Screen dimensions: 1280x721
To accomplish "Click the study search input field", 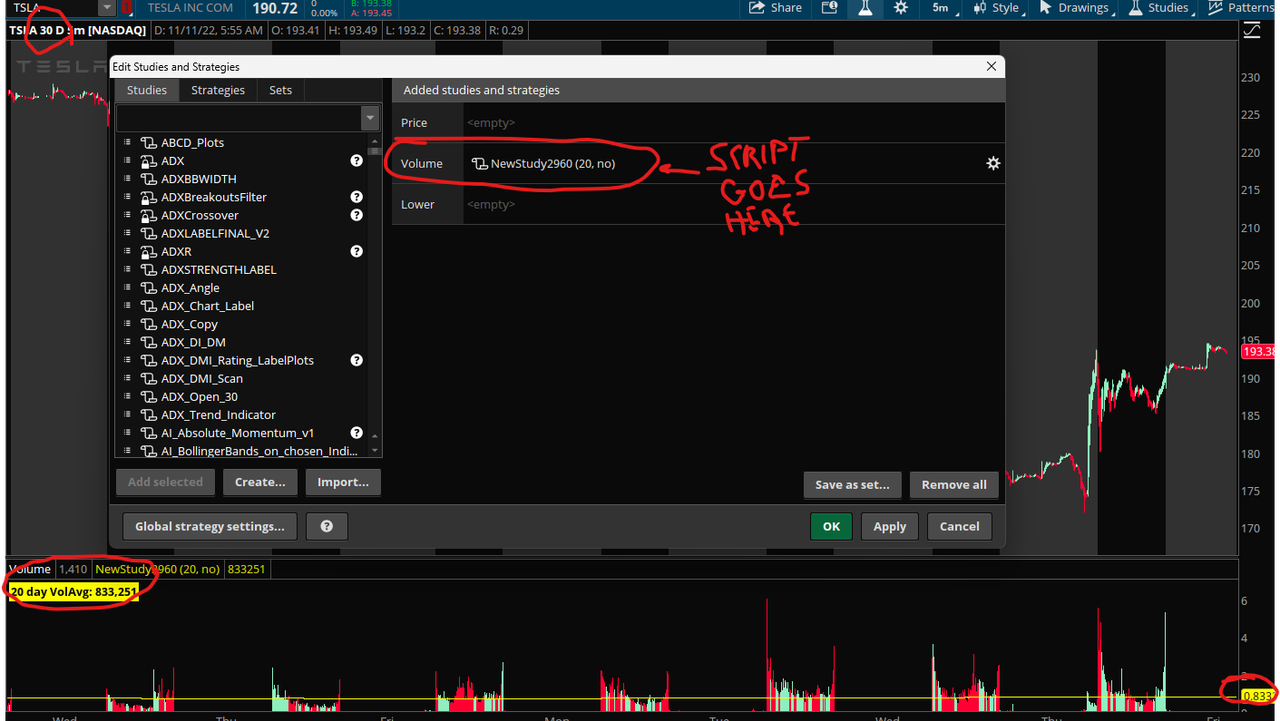I will [240, 117].
